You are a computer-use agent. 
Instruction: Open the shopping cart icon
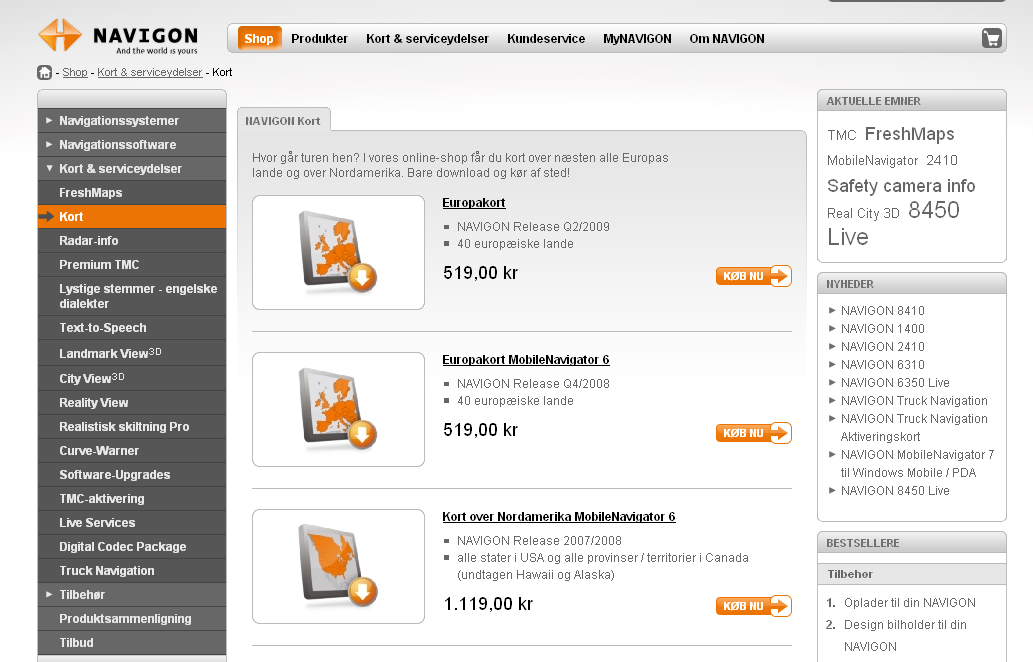[x=991, y=39]
